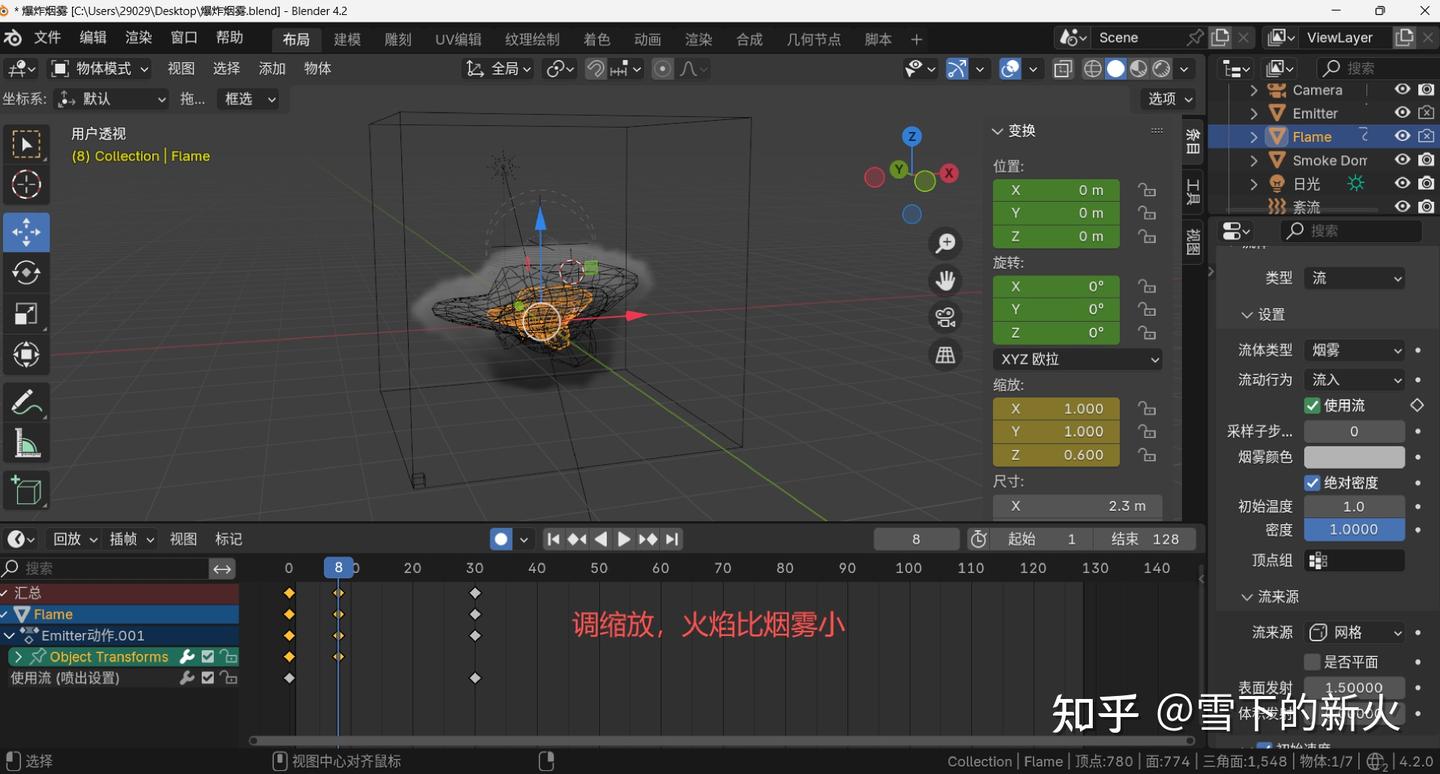Open the 流体类型 dropdown showing 烟雾

click(1355, 350)
